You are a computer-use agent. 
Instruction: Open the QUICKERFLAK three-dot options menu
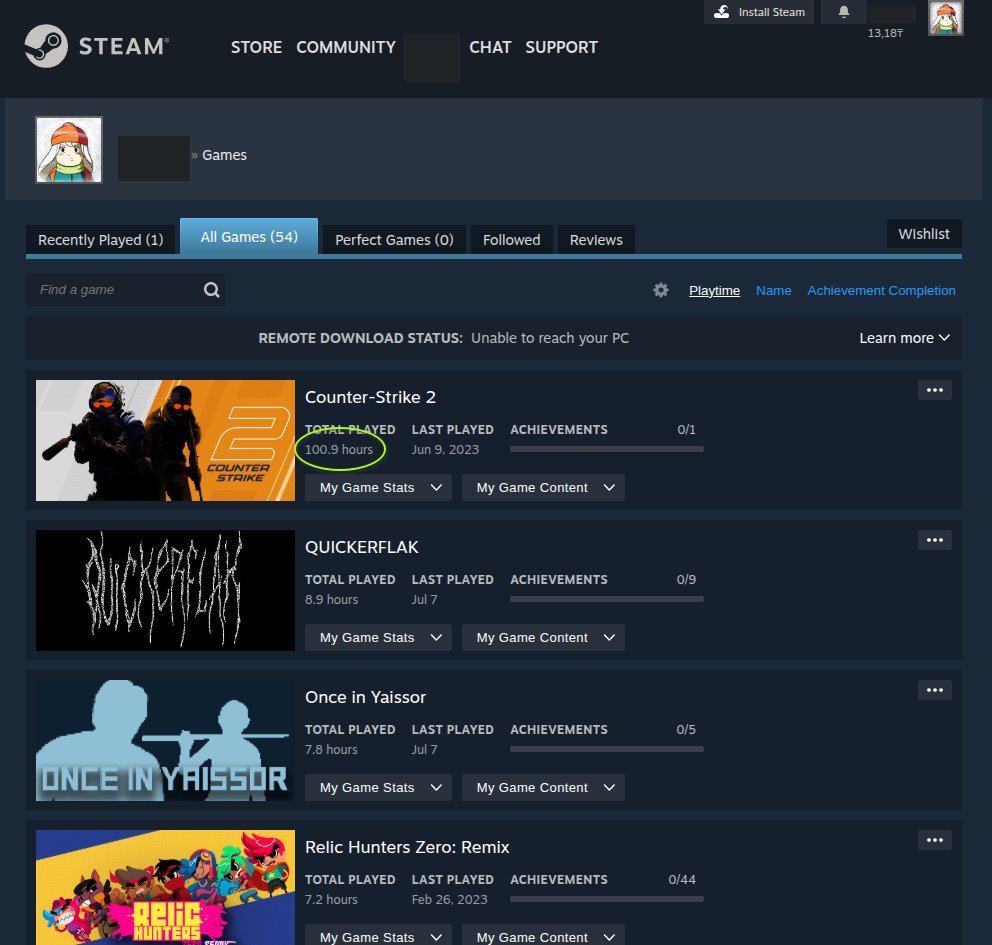click(934, 540)
